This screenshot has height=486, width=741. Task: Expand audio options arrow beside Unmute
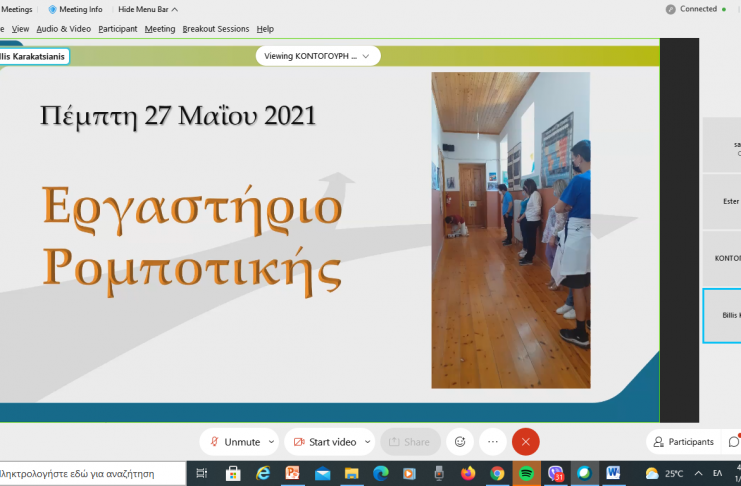pyautogui.click(x=272, y=442)
